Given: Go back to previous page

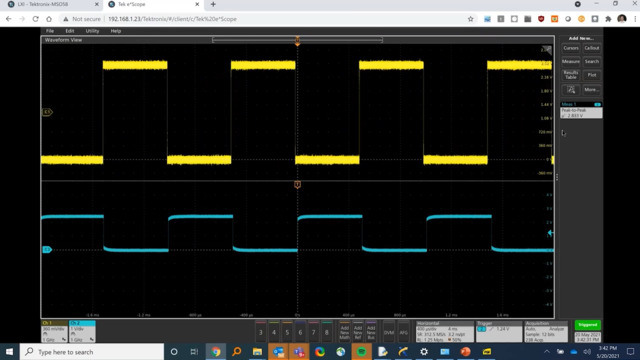Looking at the screenshot, I should [9, 19].
